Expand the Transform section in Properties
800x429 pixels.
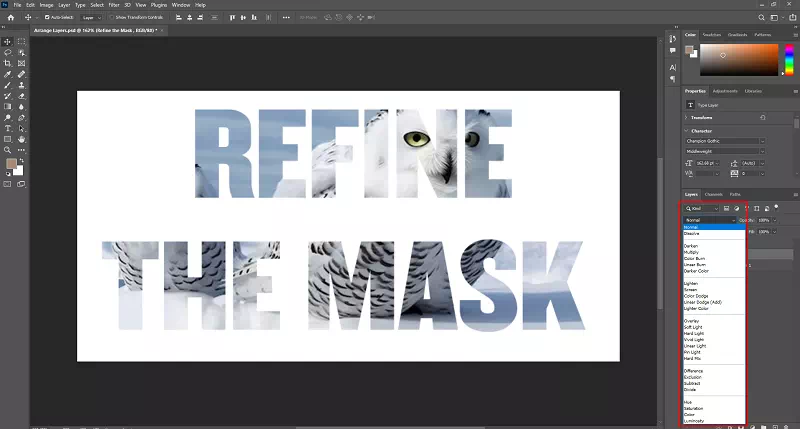pos(686,117)
